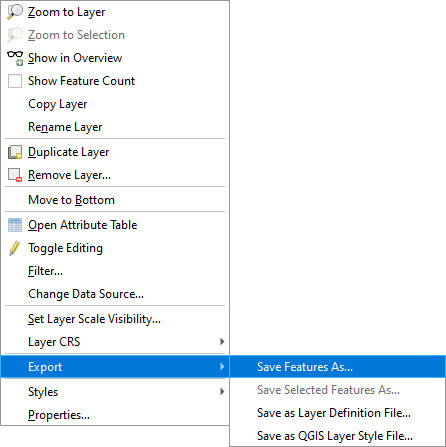Choose Remove Layer... entry
Viewport: 446px width, 447px height.
(115, 175)
